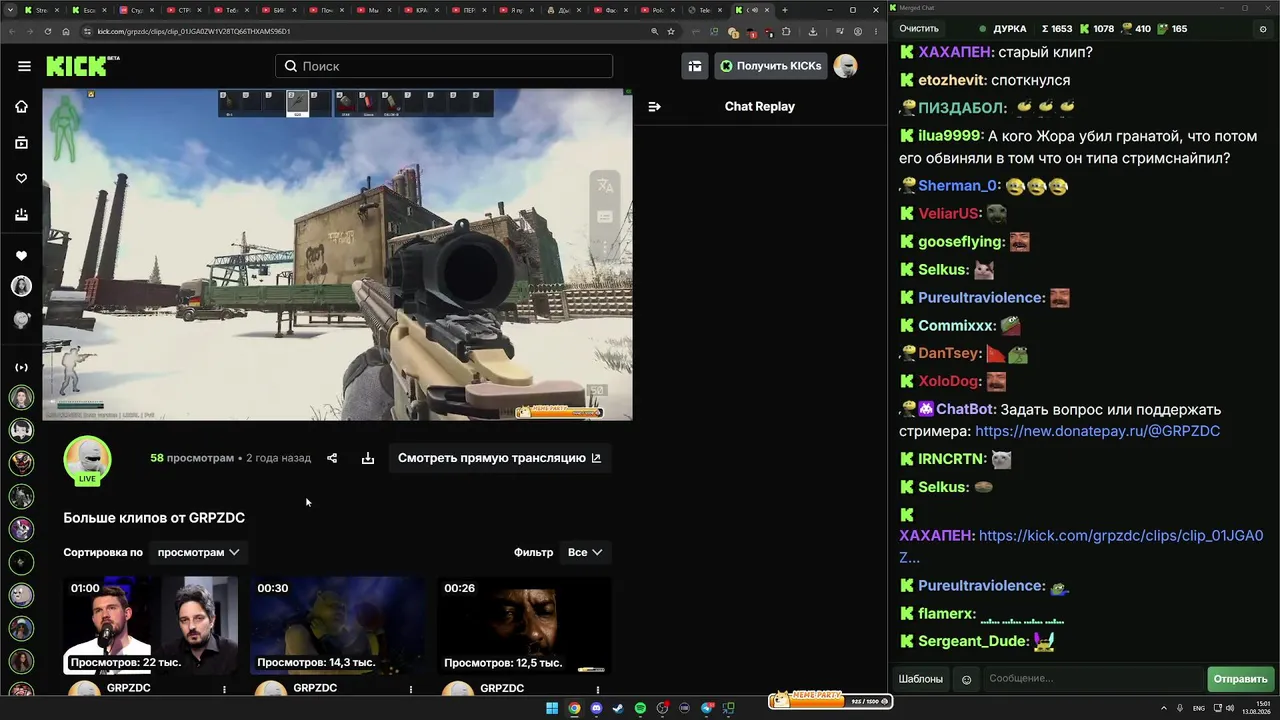Open Discord from the taskbar
Image resolution: width=1280 pixels, height=720 pixels.
pos(596,709)
